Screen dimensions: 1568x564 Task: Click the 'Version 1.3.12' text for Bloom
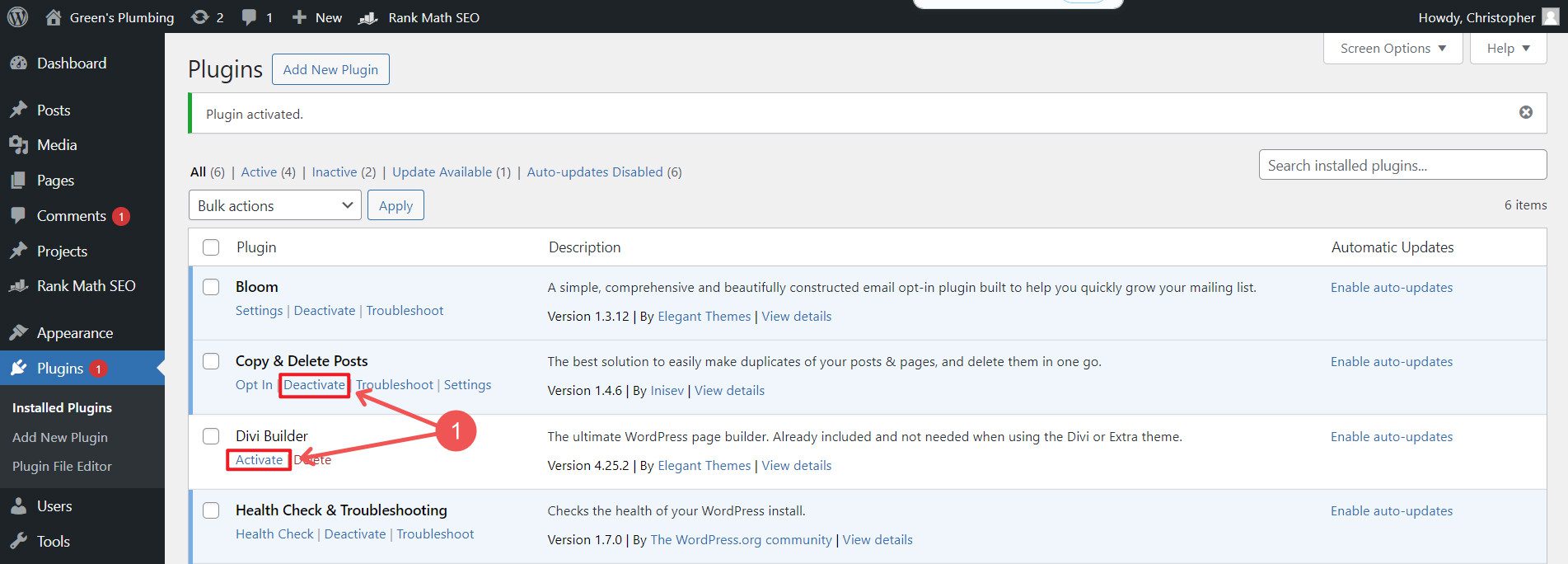588,317
